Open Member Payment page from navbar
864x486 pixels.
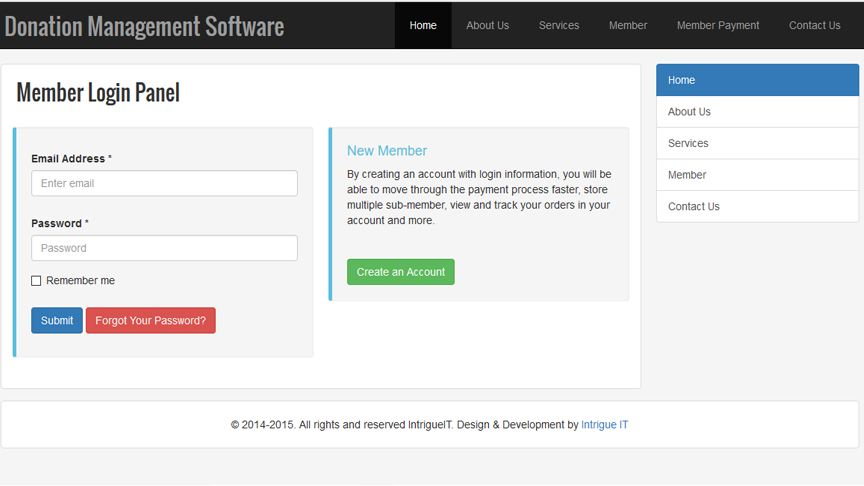tap(717, 25)
